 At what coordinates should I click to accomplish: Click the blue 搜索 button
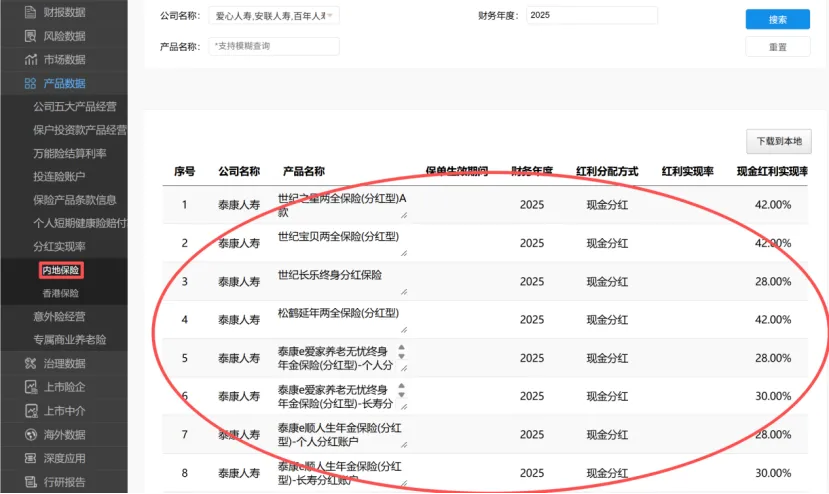(777, 20)
